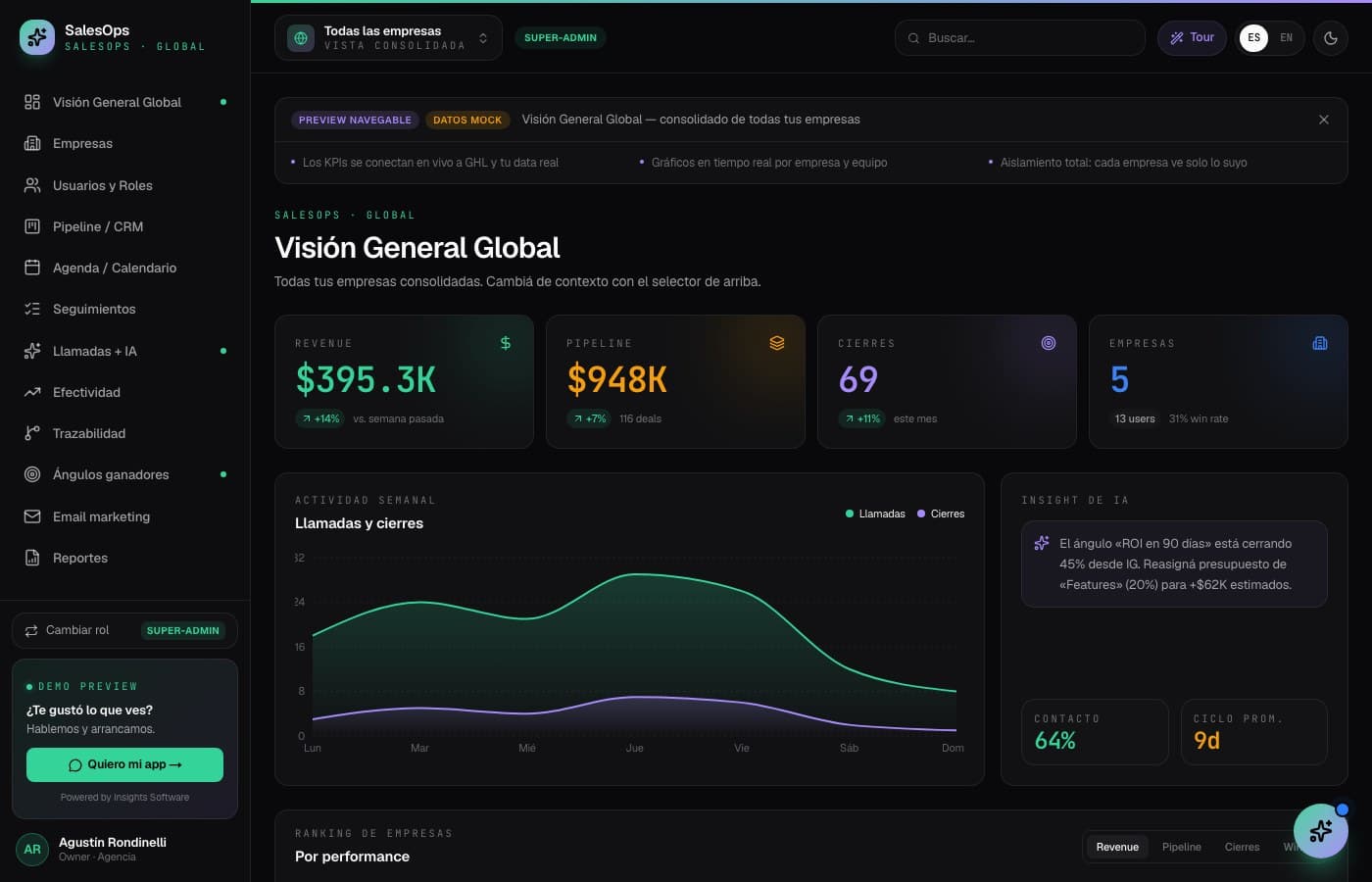
Task: Open Reportes in sidebar
Action: point(124,558)
